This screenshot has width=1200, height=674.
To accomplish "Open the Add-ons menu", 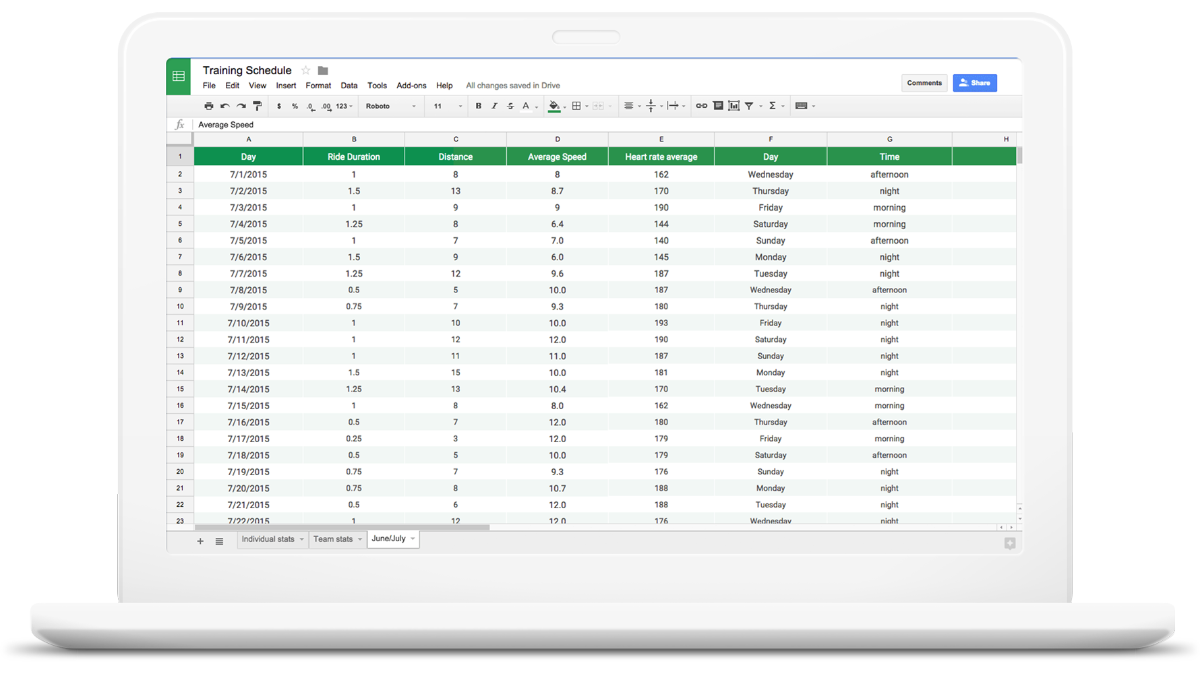I will point(411,86).
